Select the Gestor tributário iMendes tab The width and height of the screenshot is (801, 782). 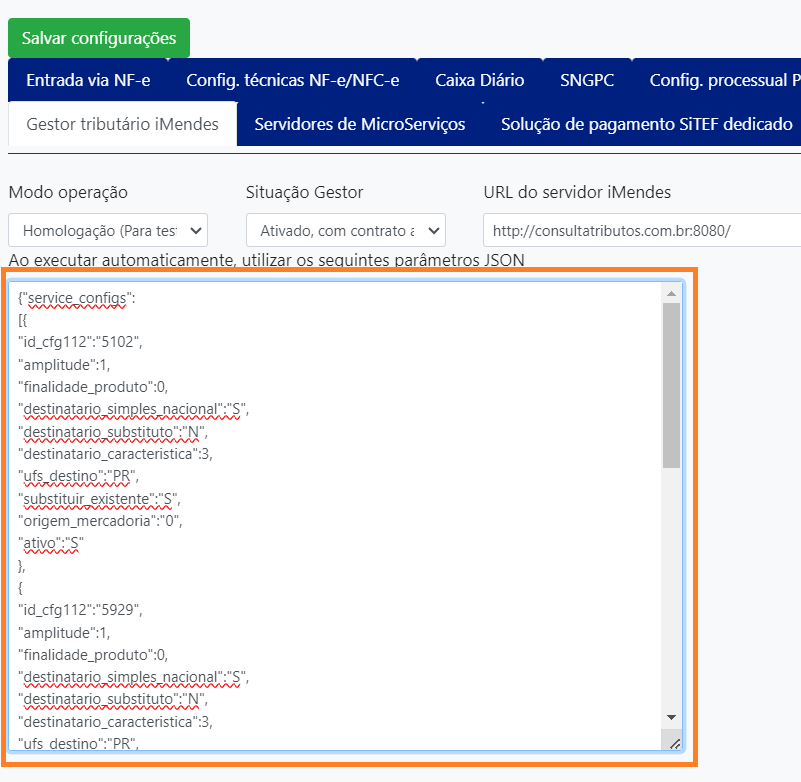coord(122,124)
